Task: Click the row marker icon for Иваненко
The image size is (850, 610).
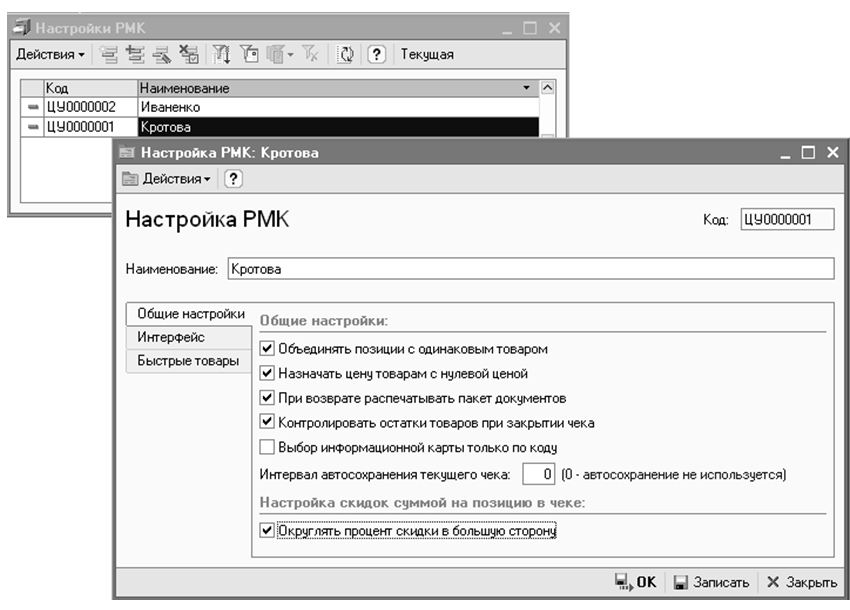Action: pyautogui.click(x=33, y=107)
